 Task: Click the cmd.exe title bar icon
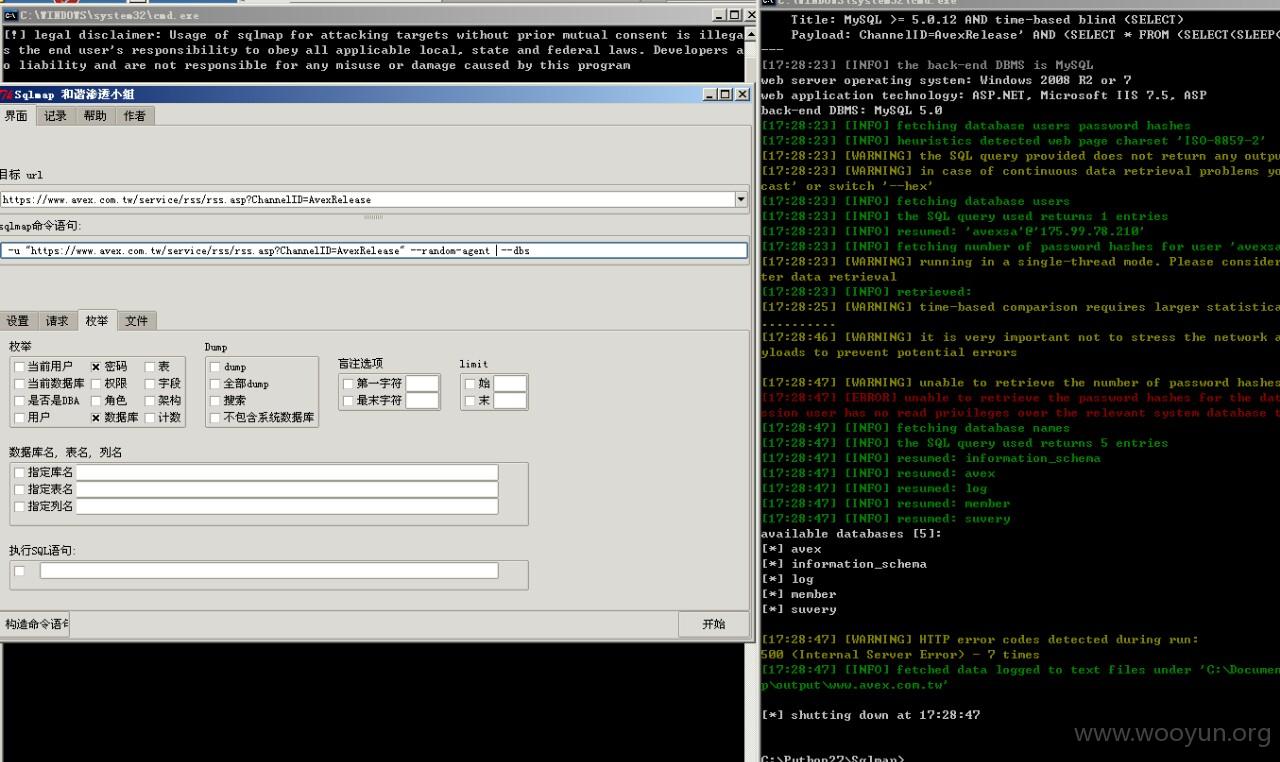click(10, 15)
